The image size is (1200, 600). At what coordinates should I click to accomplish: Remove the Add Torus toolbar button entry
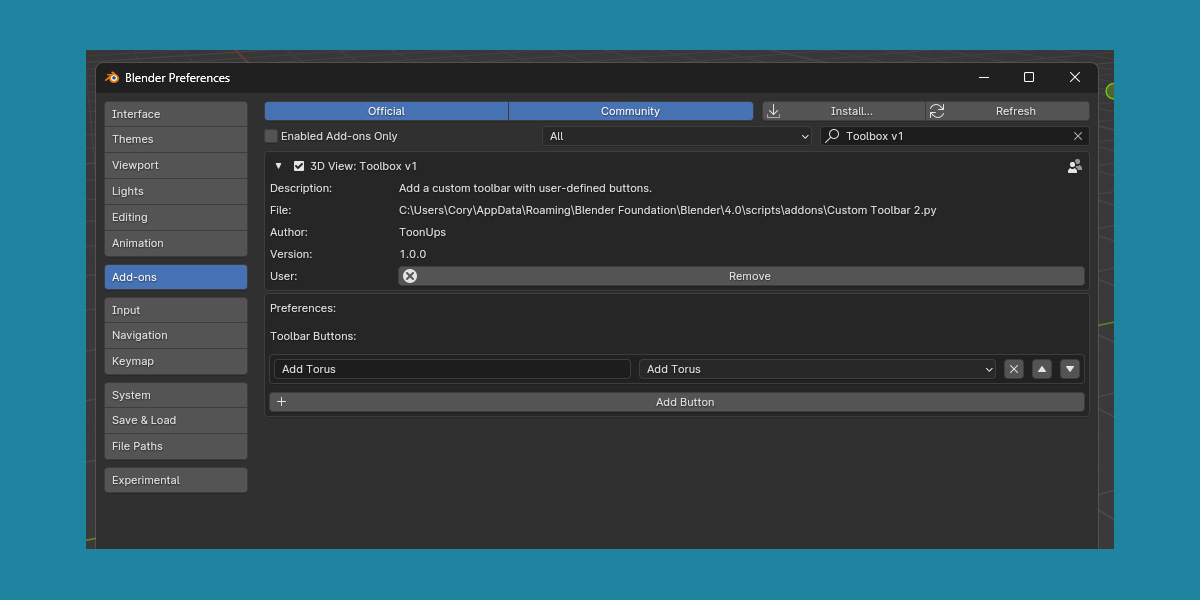1014,369
